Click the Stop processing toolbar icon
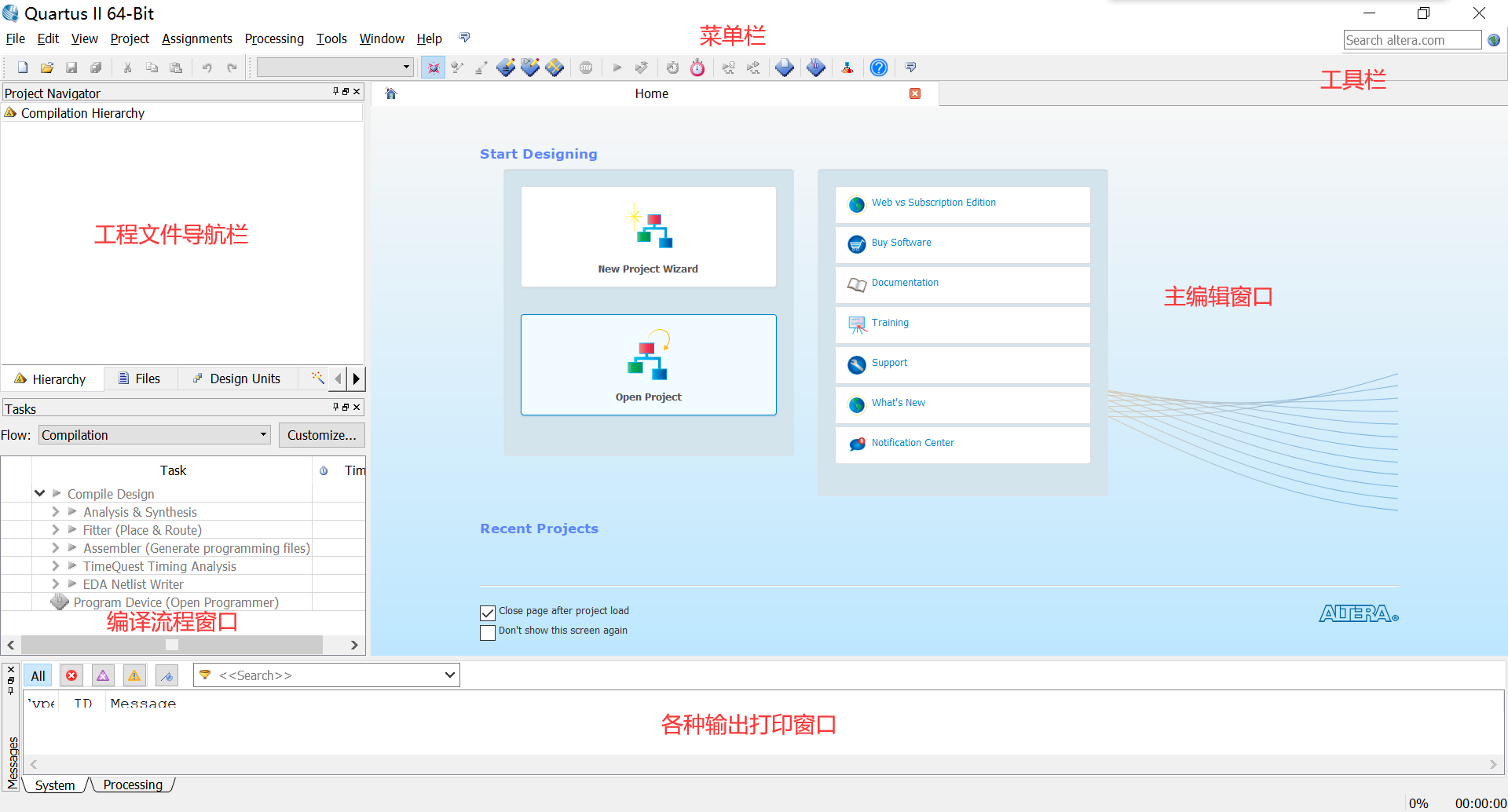This screenshot has height=812, width=1508. (x=586, y=68)
